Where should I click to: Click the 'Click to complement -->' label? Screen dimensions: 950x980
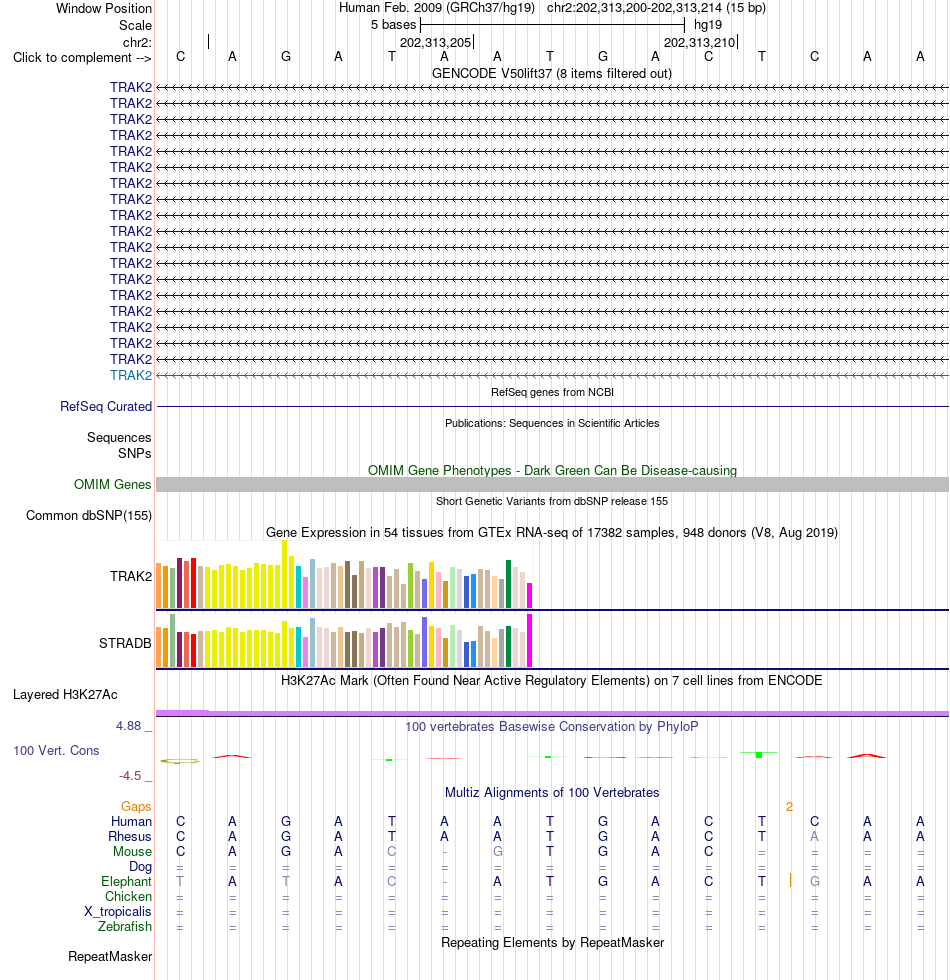(82, 58)
